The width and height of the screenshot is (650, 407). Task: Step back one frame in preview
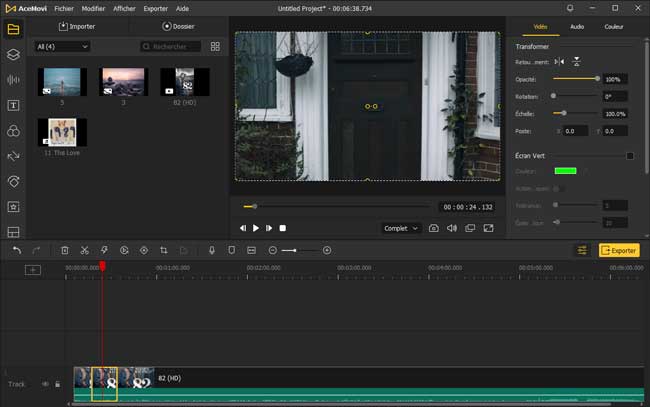click(x=243, y=228)
